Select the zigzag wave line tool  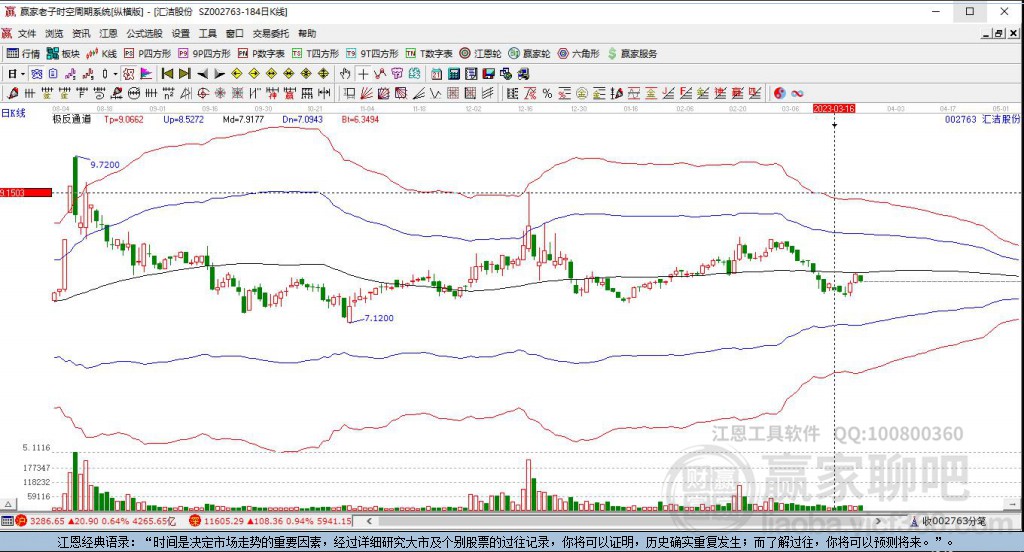pos(435,93)
